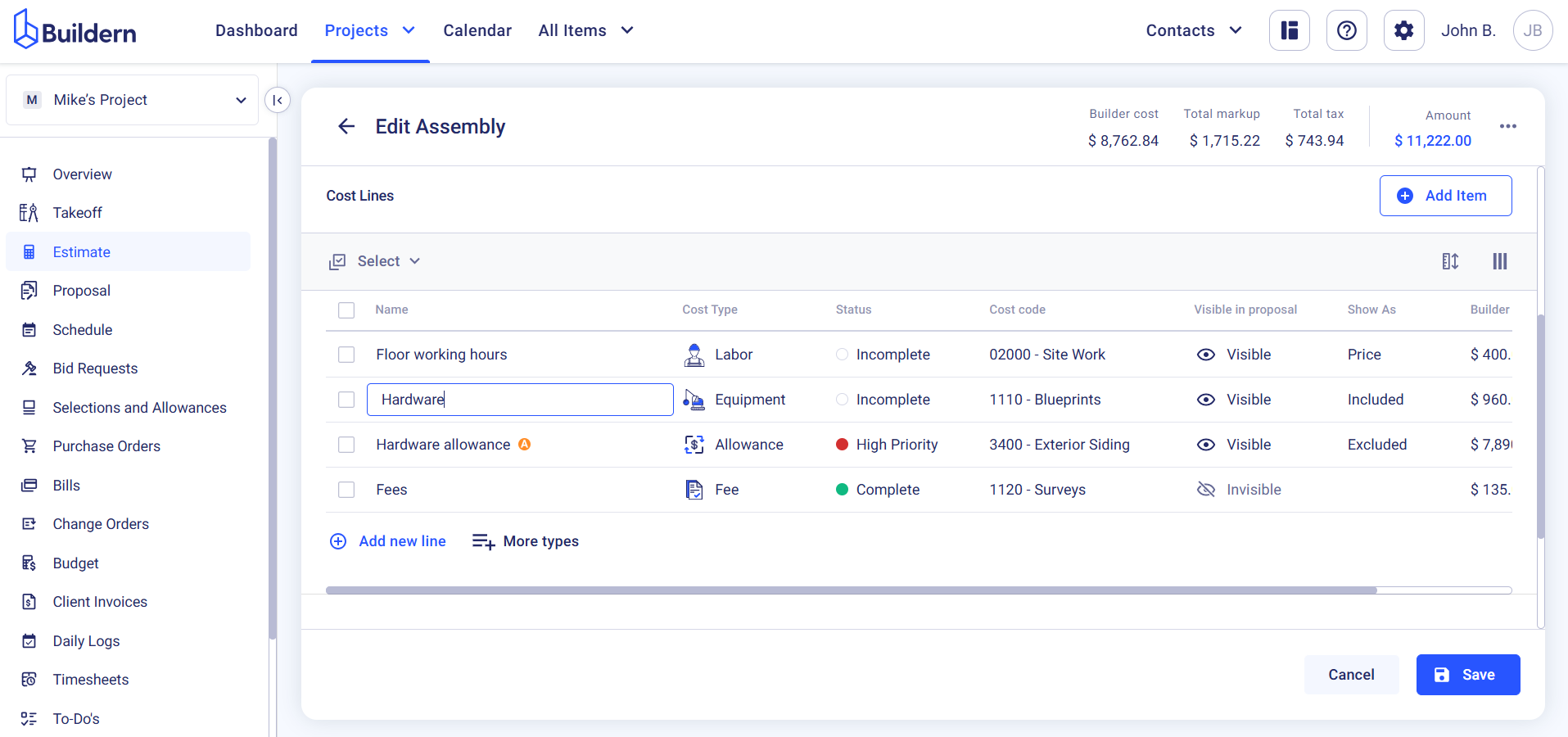
Task: Click the green Complete status dot
Action: tap(842, 490)
